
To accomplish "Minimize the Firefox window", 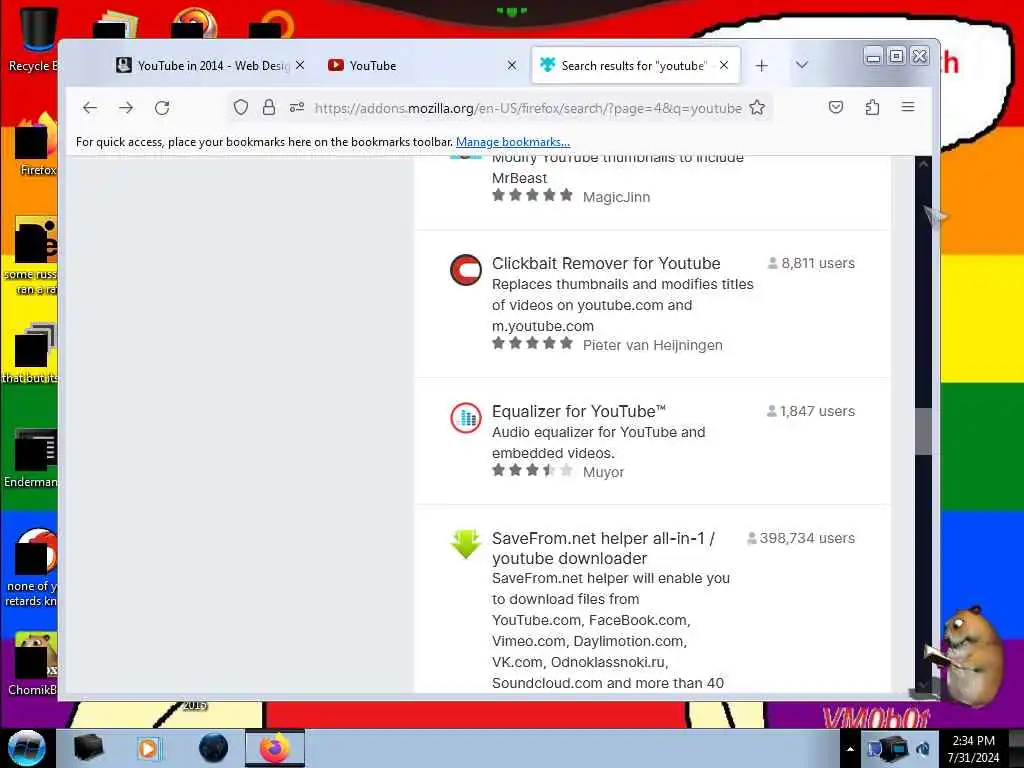I will [x=873, y=57].
